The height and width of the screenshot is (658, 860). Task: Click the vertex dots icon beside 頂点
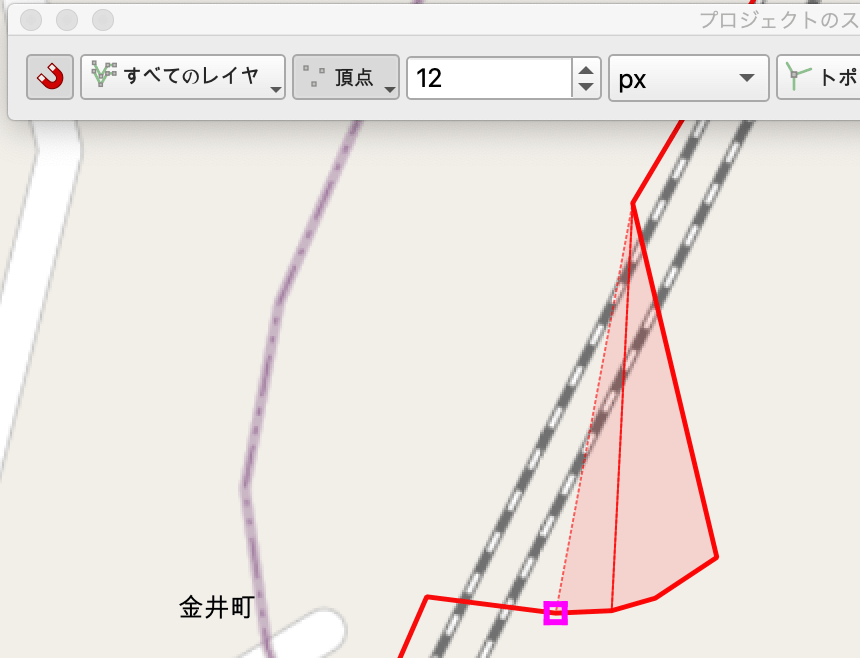(314, 76)
